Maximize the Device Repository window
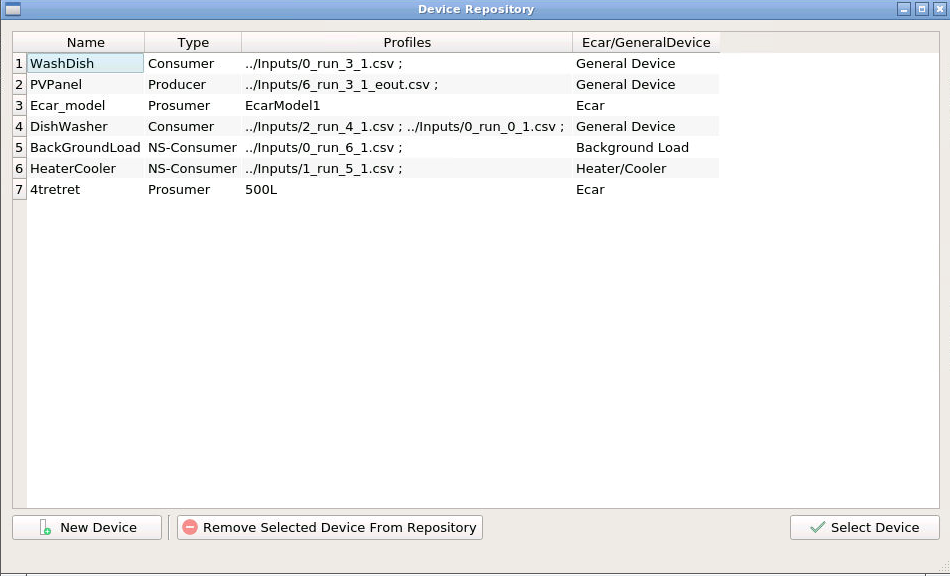The image size is (950, 576). 921,9
